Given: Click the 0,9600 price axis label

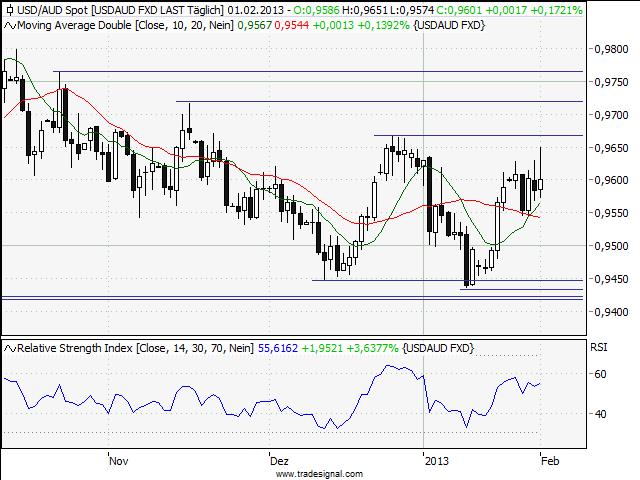Looking at the screenshot, I should coord(609,181).
